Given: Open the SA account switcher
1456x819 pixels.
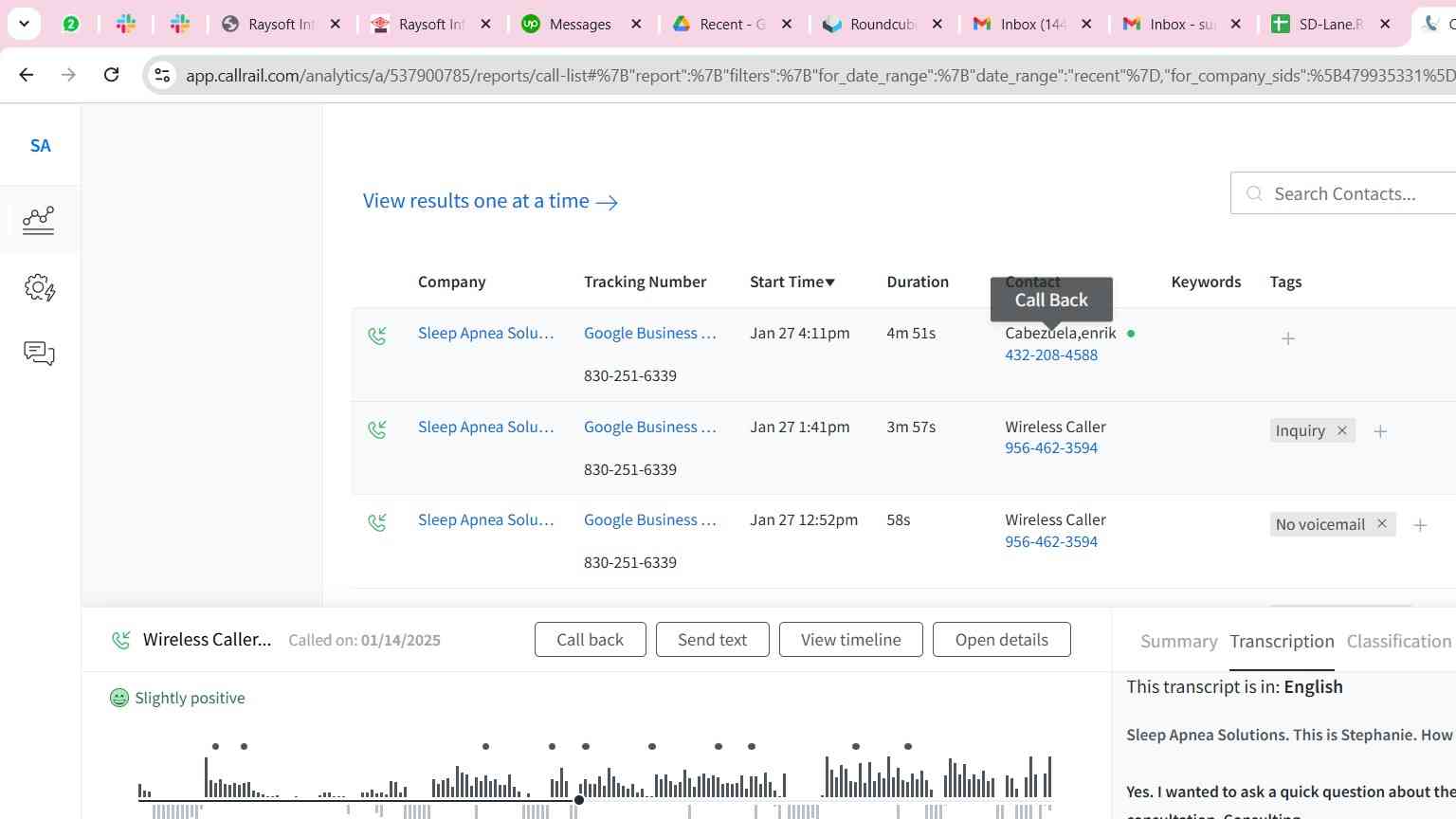Looking at the screenshot, I should coord(40,145).
